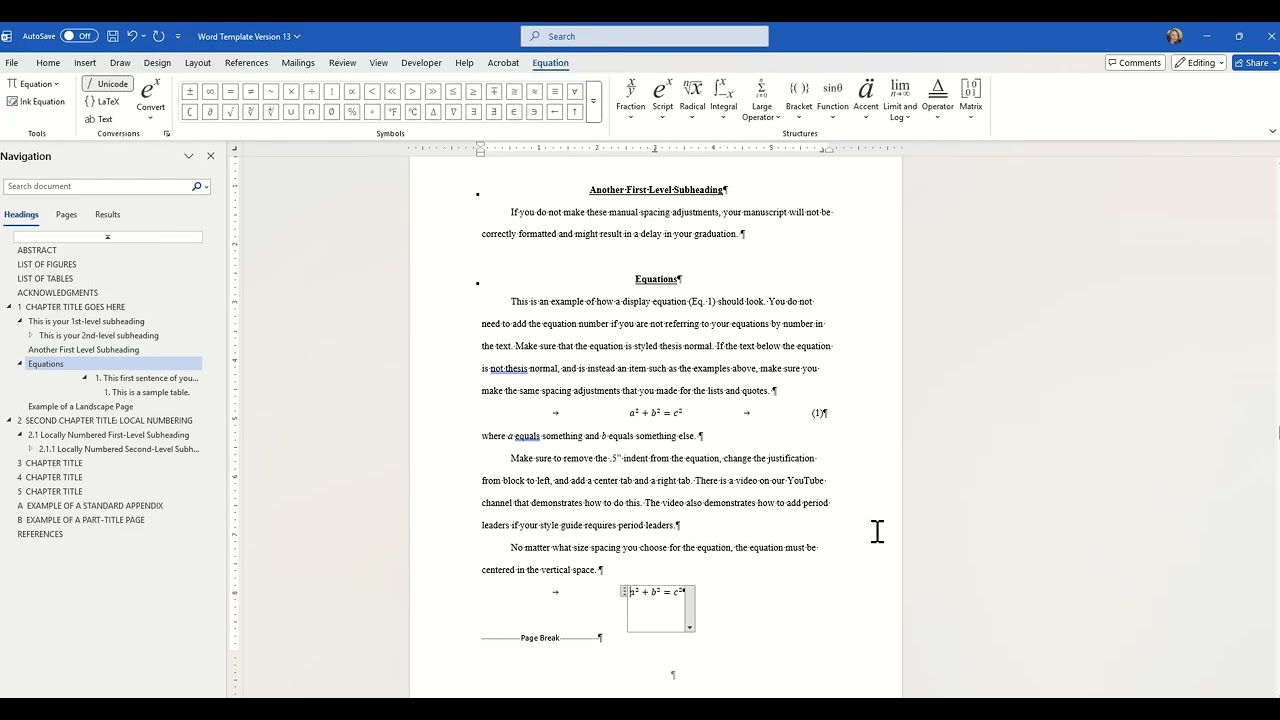Select Text conversion option
Image resolution: width=1280 pixels, height=720 pixels.
pos(98,119)
